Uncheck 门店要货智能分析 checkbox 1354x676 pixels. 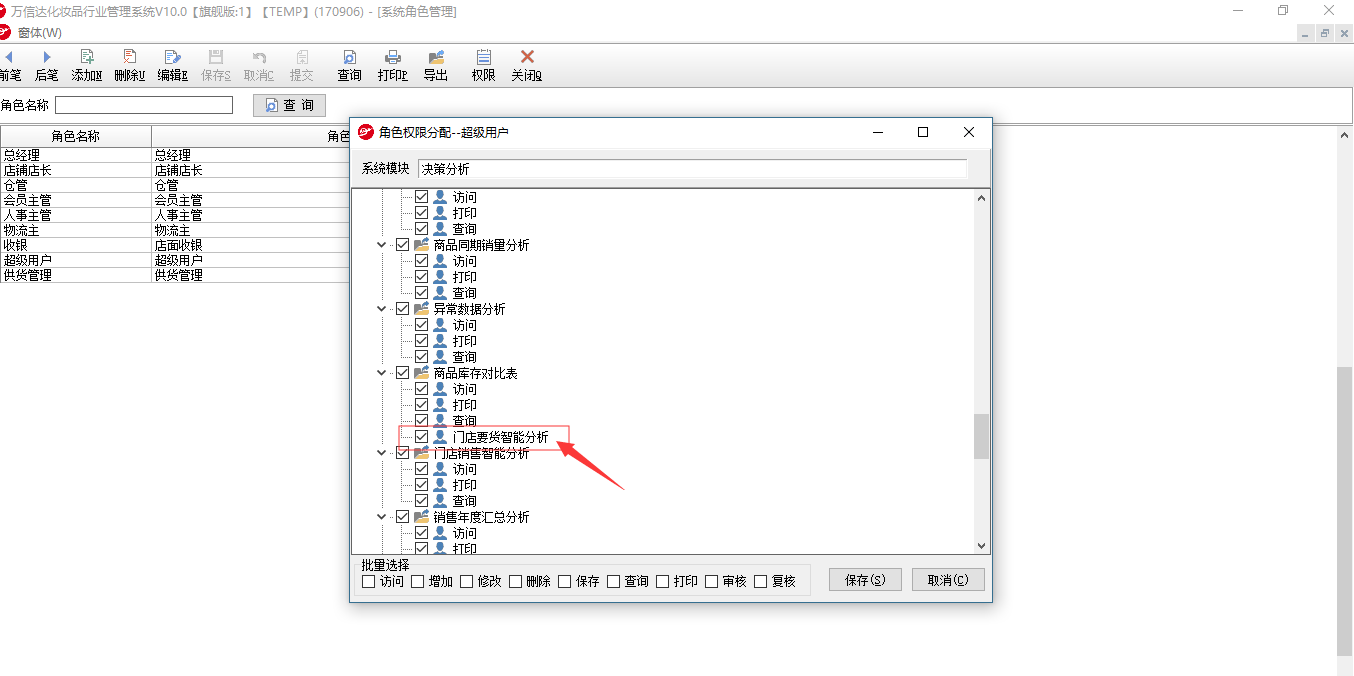pyautogui.click(x=421, y=437)
